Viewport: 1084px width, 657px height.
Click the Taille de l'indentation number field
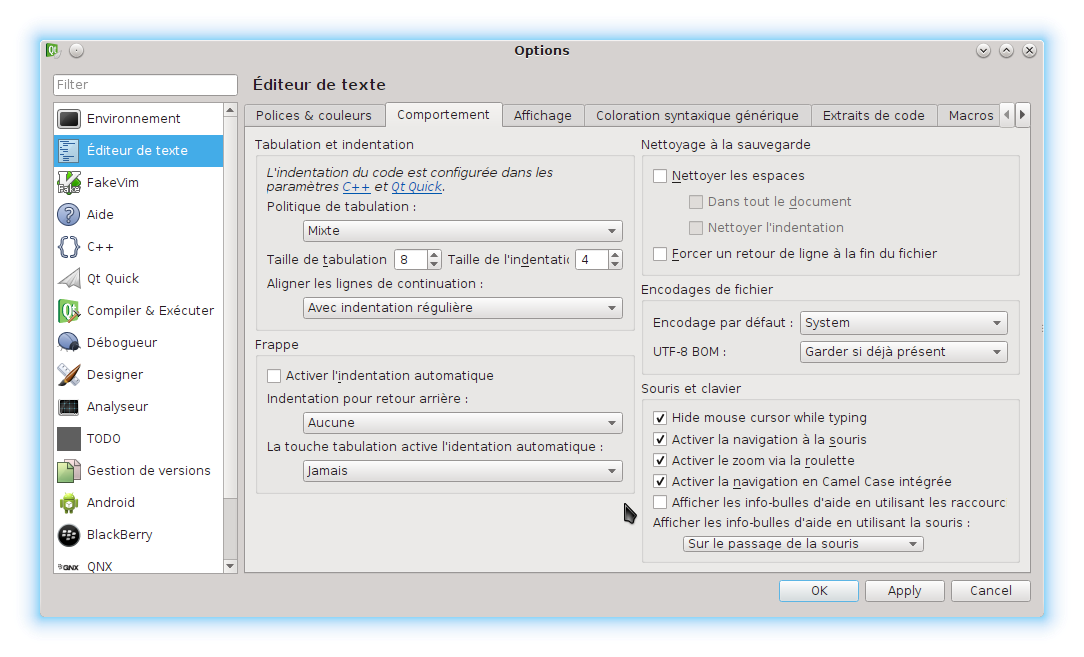click(592, 260)
